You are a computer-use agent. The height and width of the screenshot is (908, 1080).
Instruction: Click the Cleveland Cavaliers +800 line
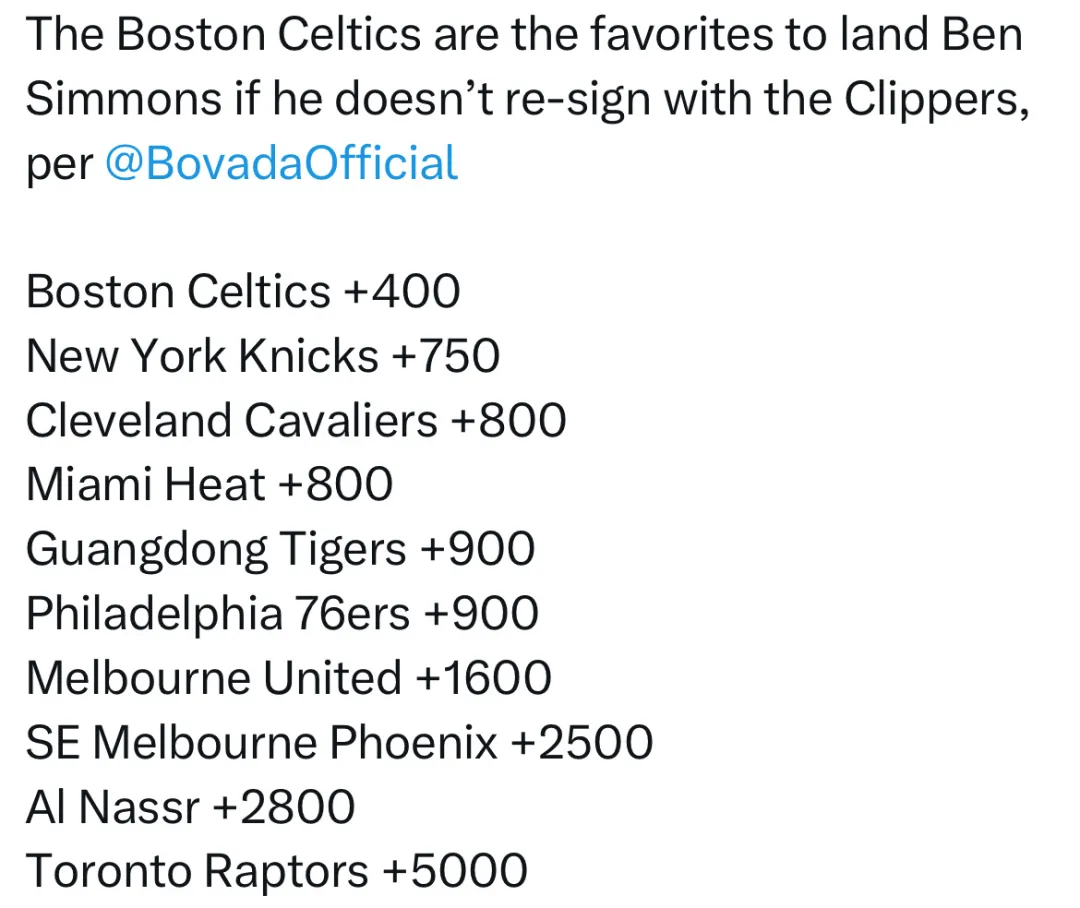[296, 420]
